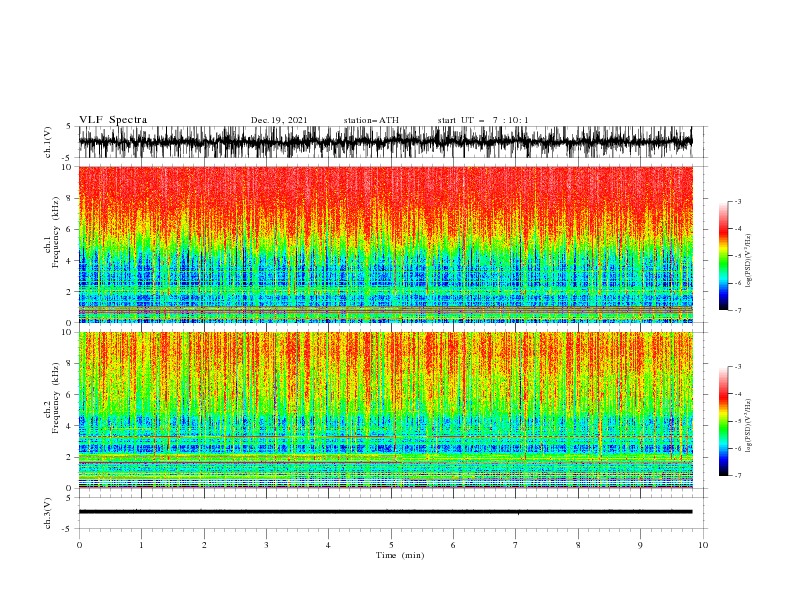792x612 pixels.
Task: Click time axis tick label "7"
Action: (516, 545)
